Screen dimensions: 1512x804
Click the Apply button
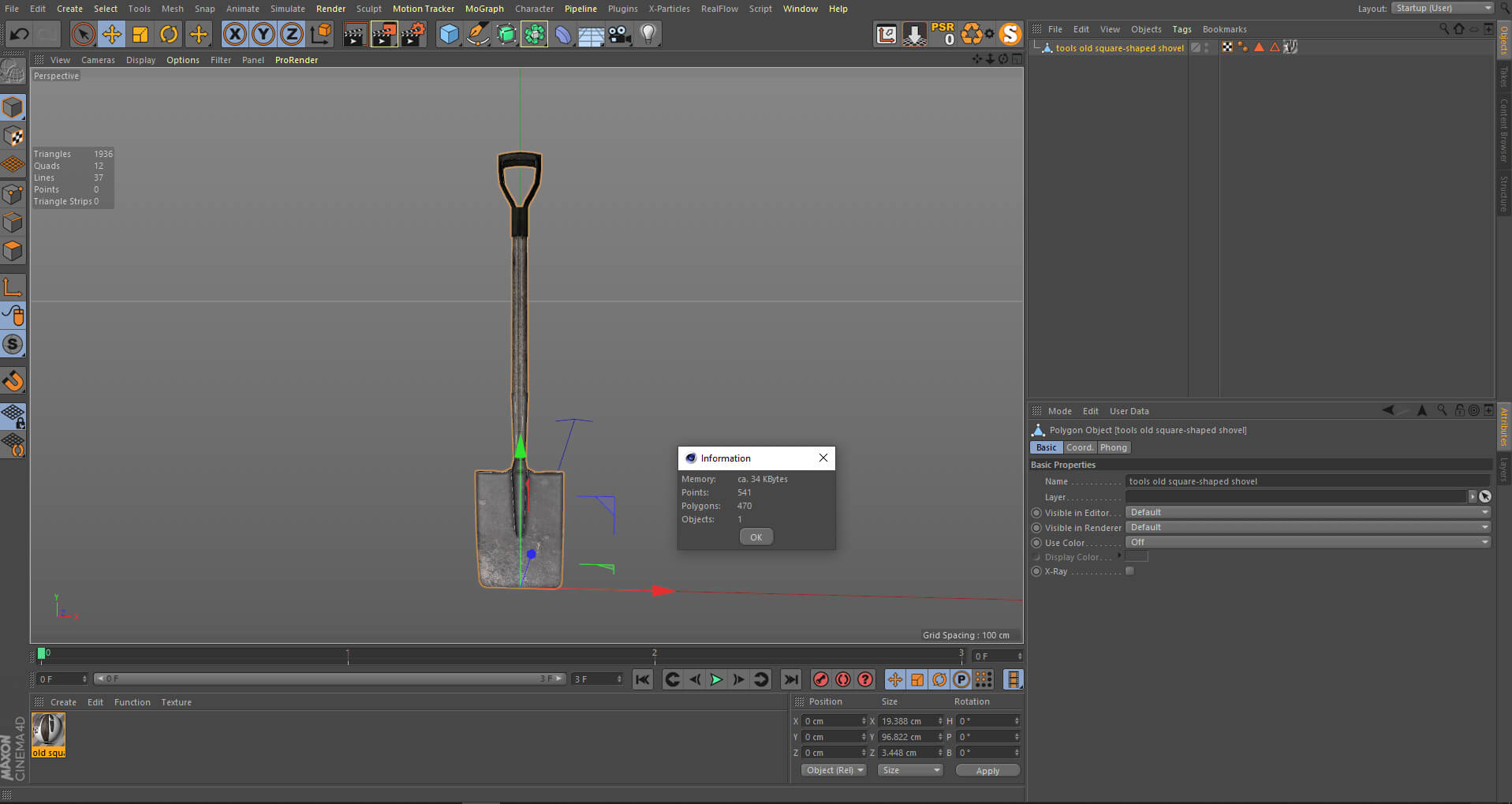click(987, 771)
